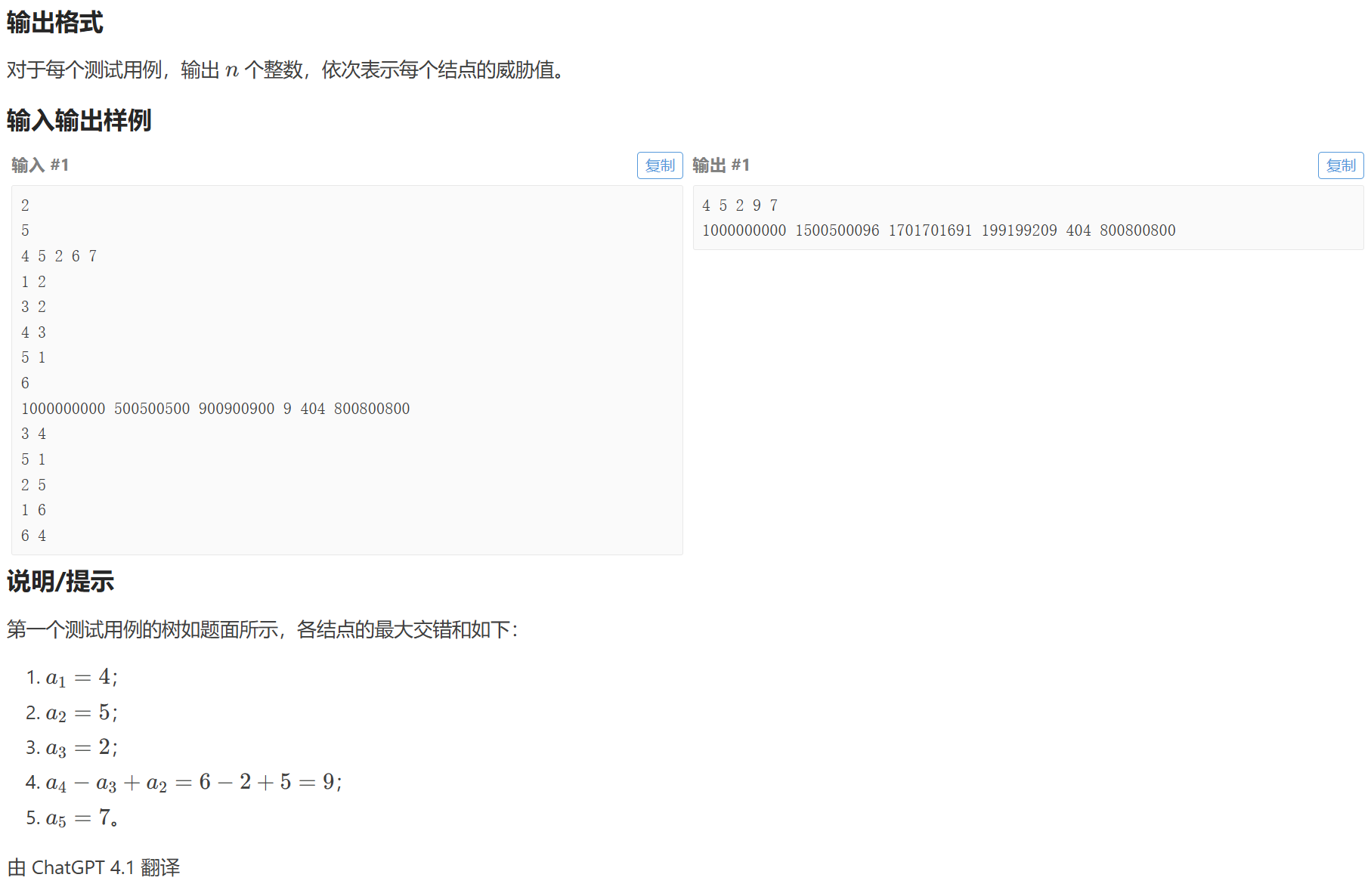
Task: Select the edge line 1 2 in input
Action: [x=33, y=281]
